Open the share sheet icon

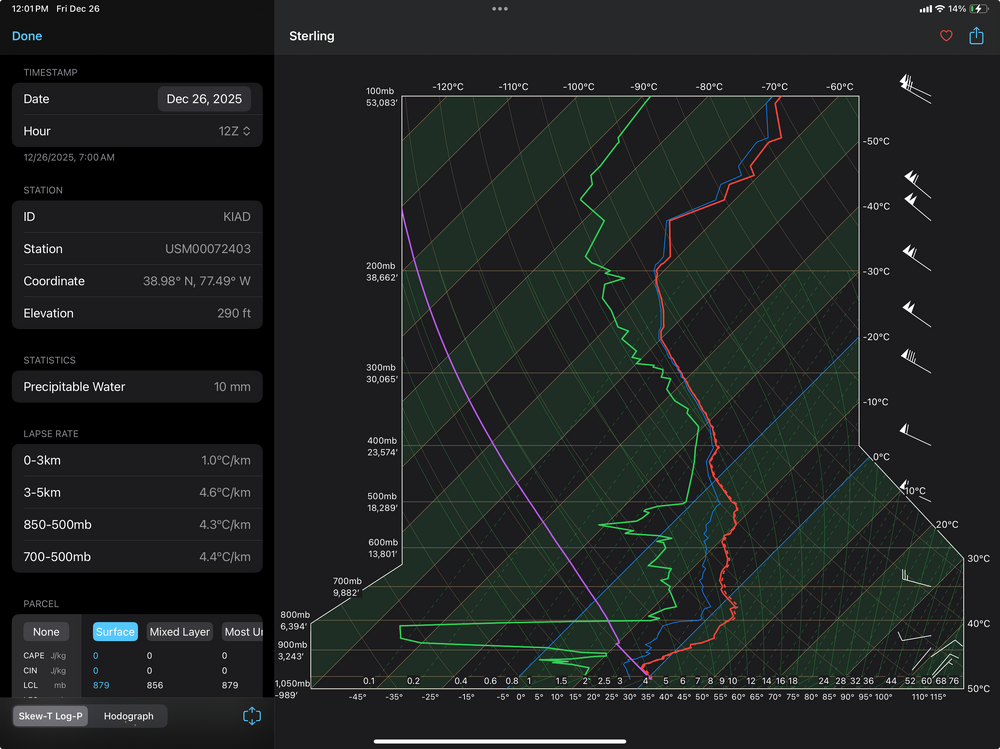(976, 36)
